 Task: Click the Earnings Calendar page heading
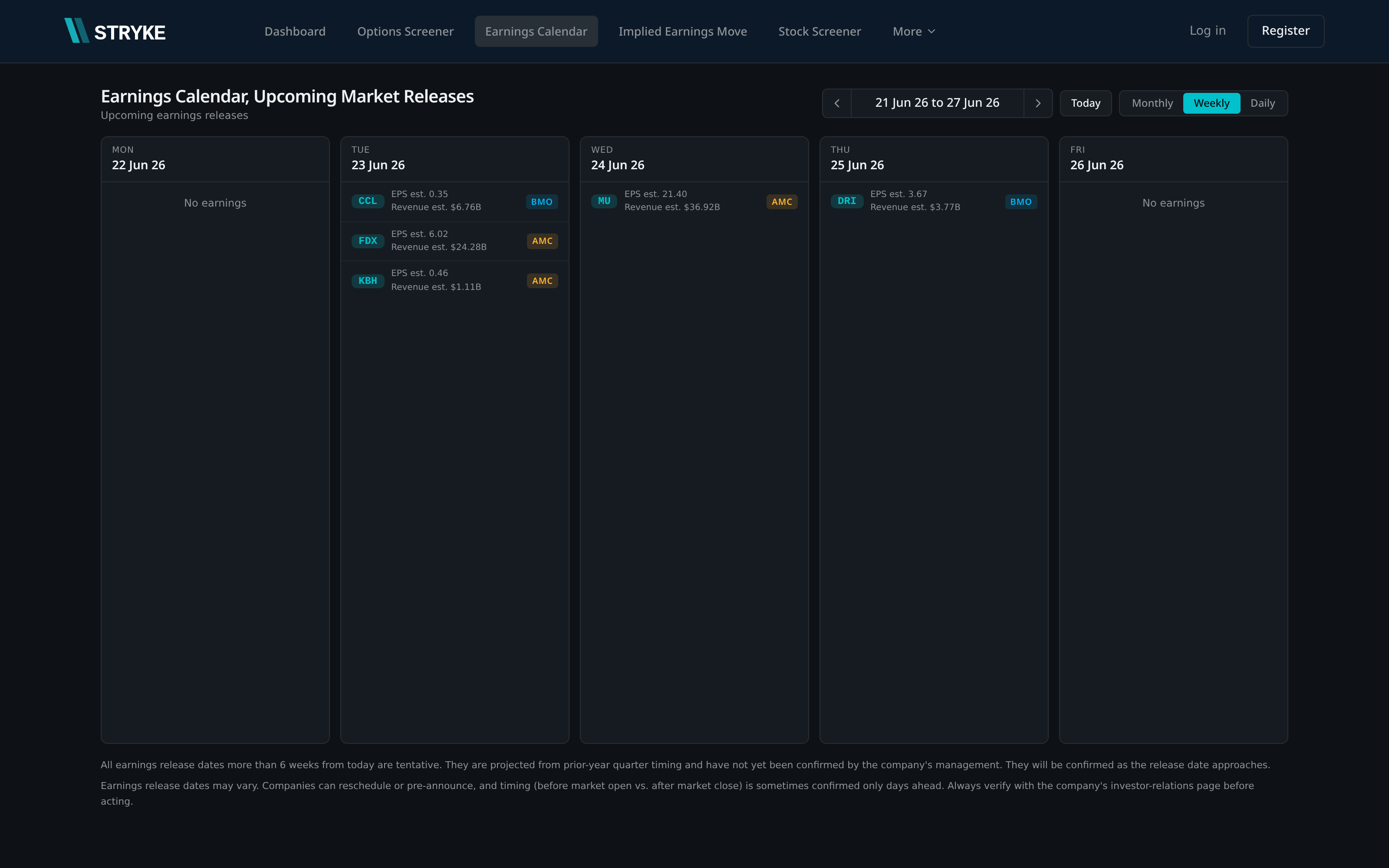(287, 96)
